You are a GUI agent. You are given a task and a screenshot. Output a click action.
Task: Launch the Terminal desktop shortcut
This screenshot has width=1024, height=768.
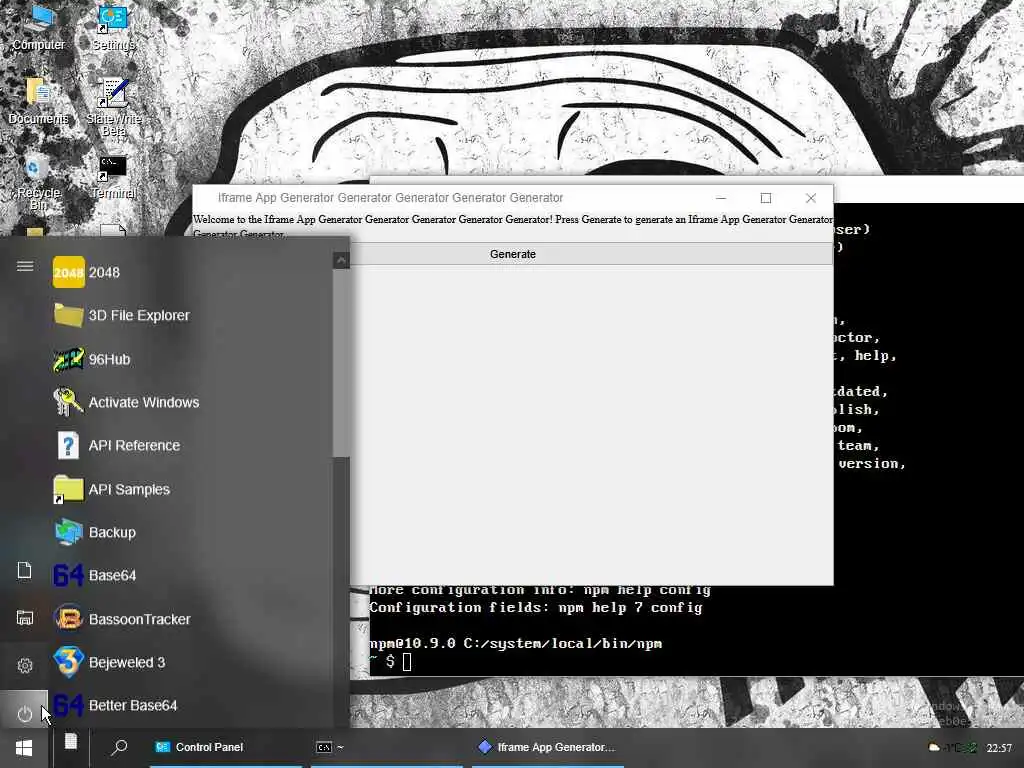click(113, 177)
